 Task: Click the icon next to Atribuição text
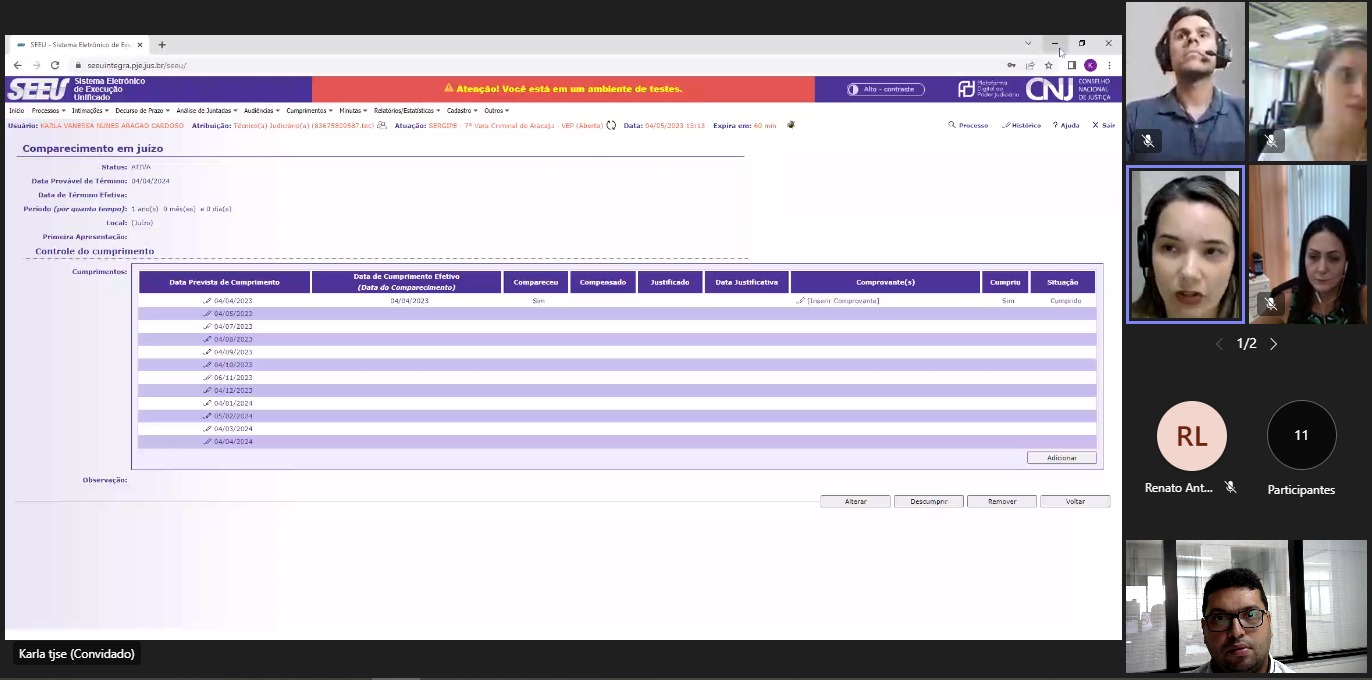[x=382, y=126]
